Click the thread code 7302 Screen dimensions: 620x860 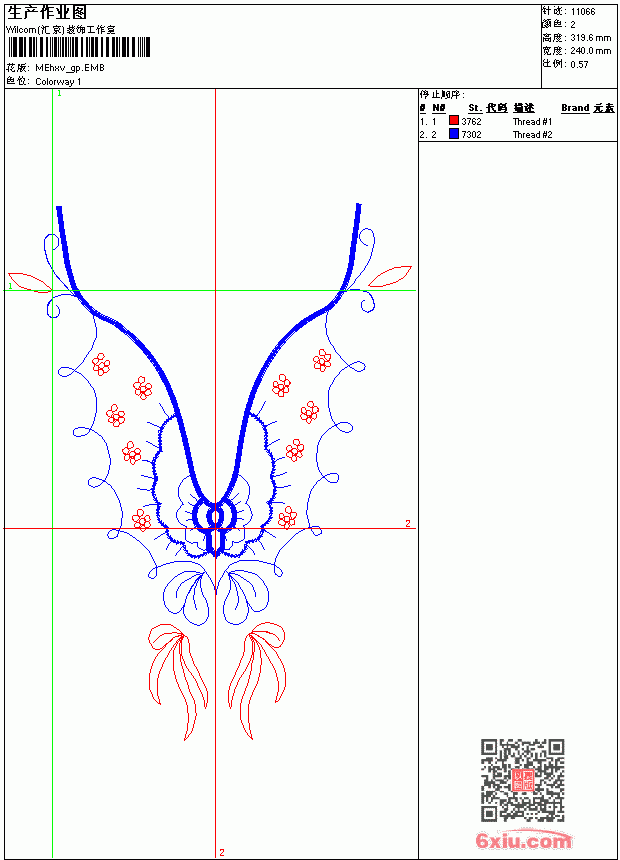pyautogui.click(x=471, y=134)
